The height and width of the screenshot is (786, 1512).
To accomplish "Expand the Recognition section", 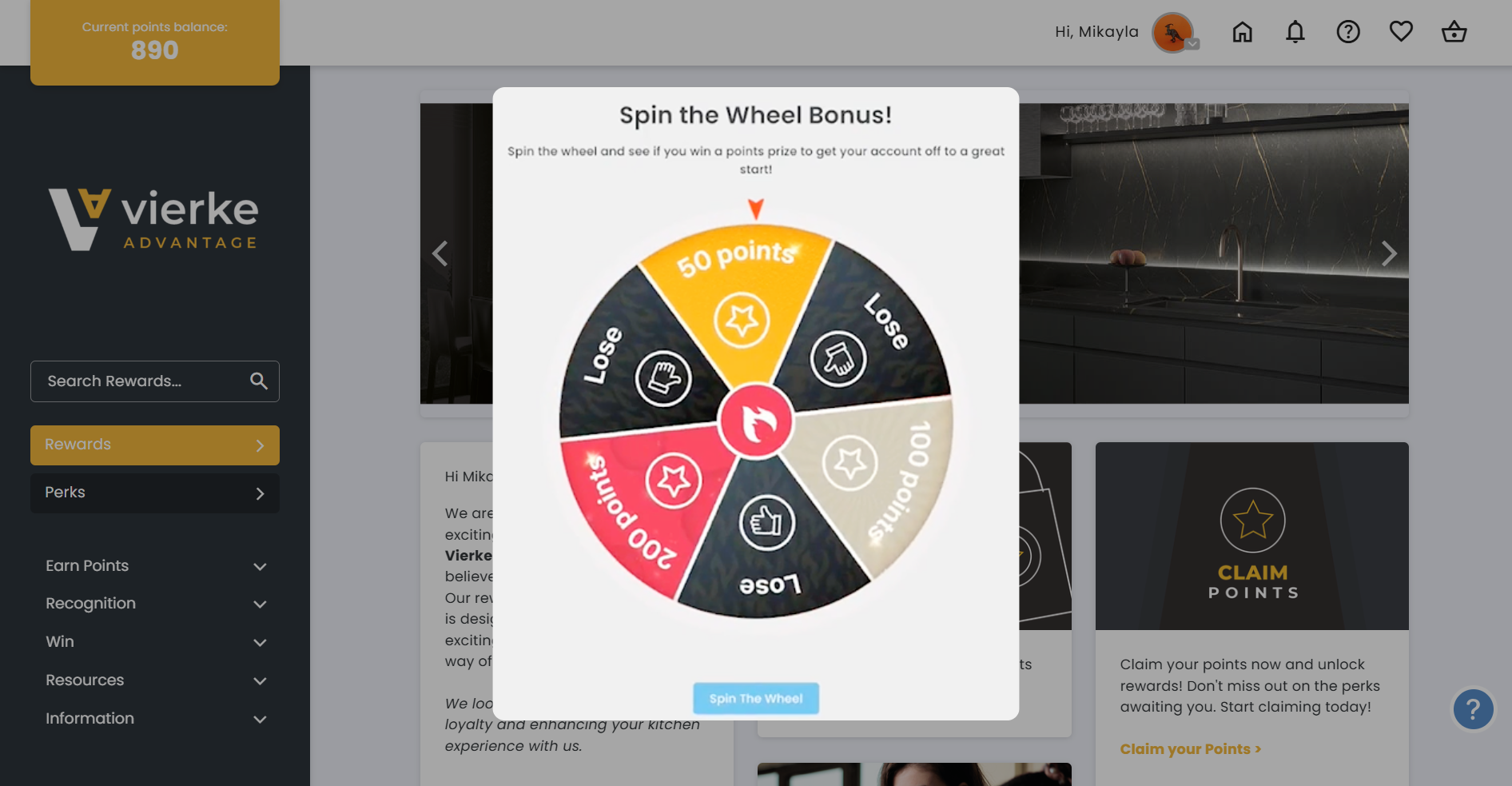I will point(155,604).
